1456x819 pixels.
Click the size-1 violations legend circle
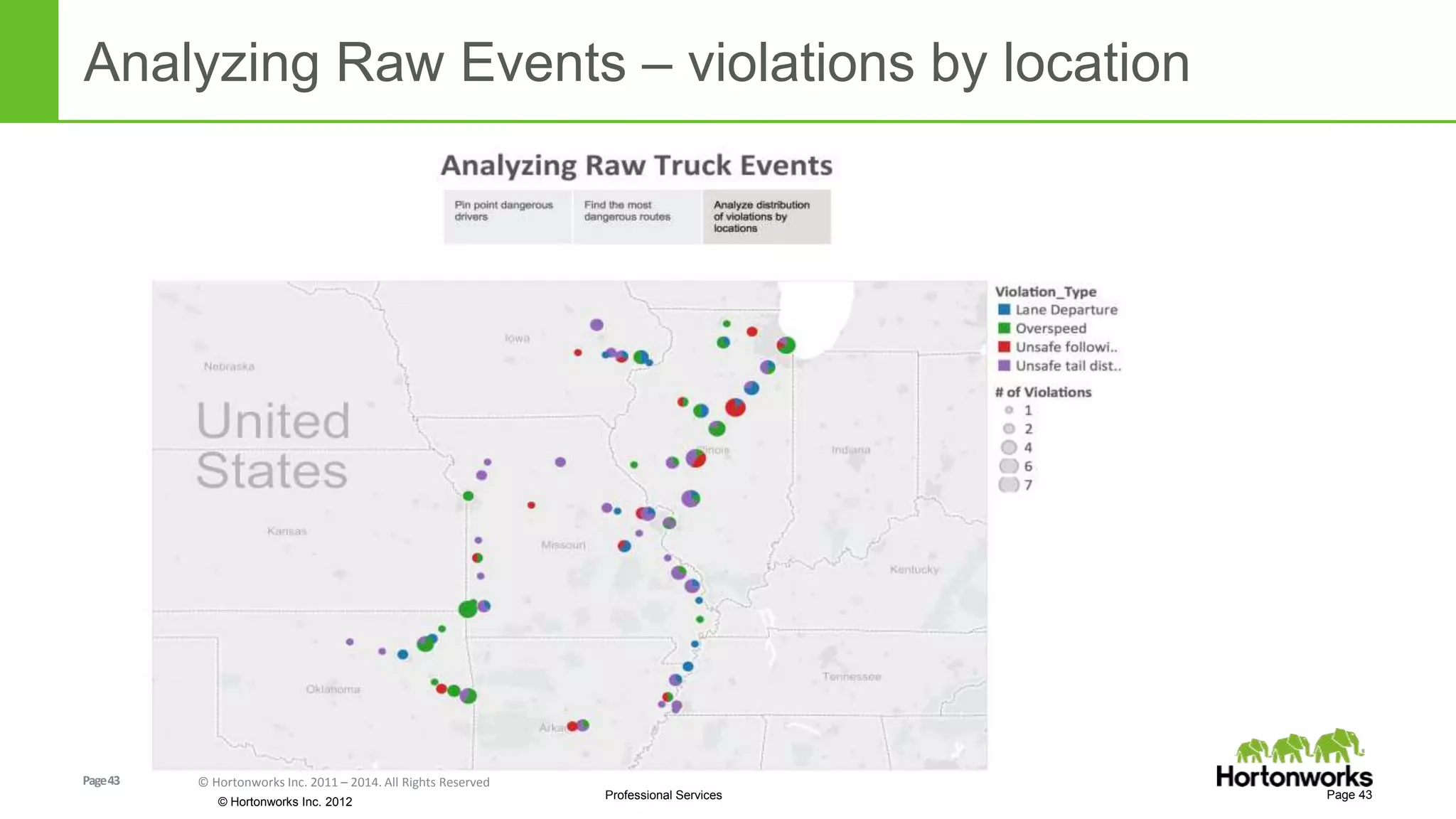click(x=1008, y=410)
